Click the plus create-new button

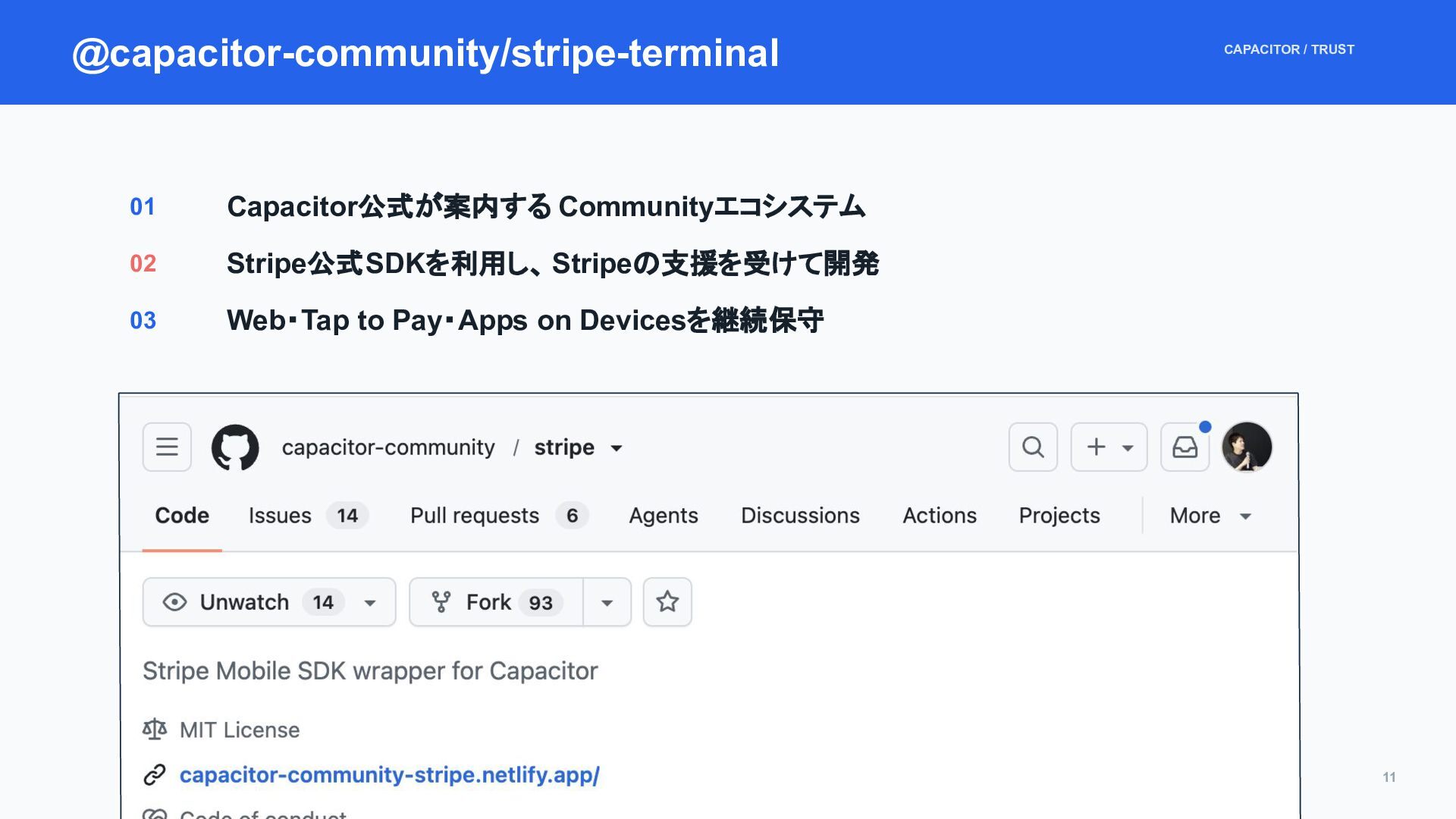(1096, 447)
